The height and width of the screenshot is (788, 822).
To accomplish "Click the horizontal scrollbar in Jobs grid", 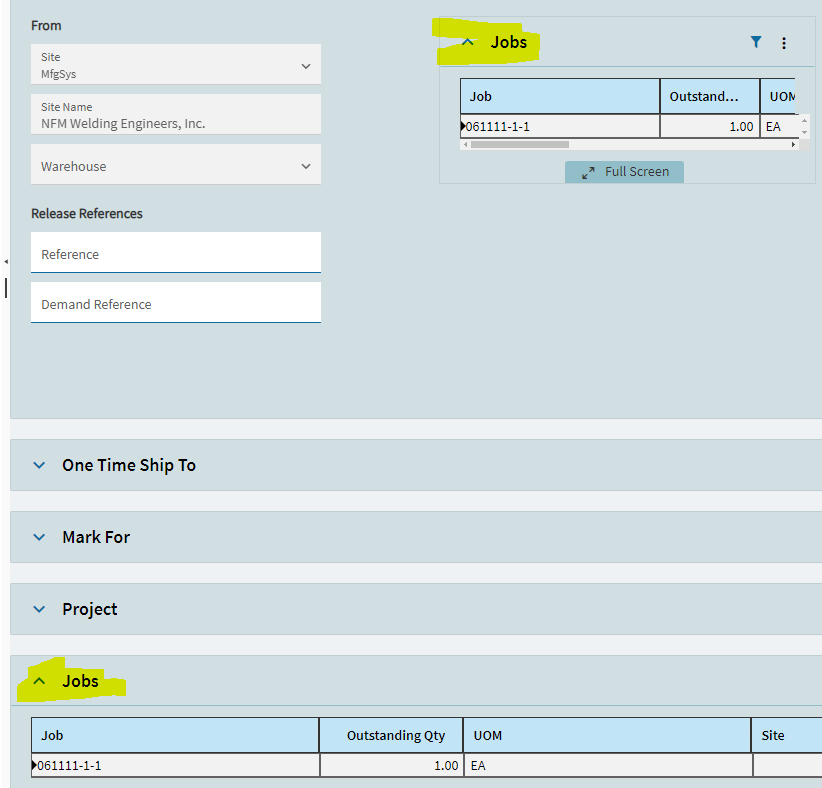I will (520, 144).
